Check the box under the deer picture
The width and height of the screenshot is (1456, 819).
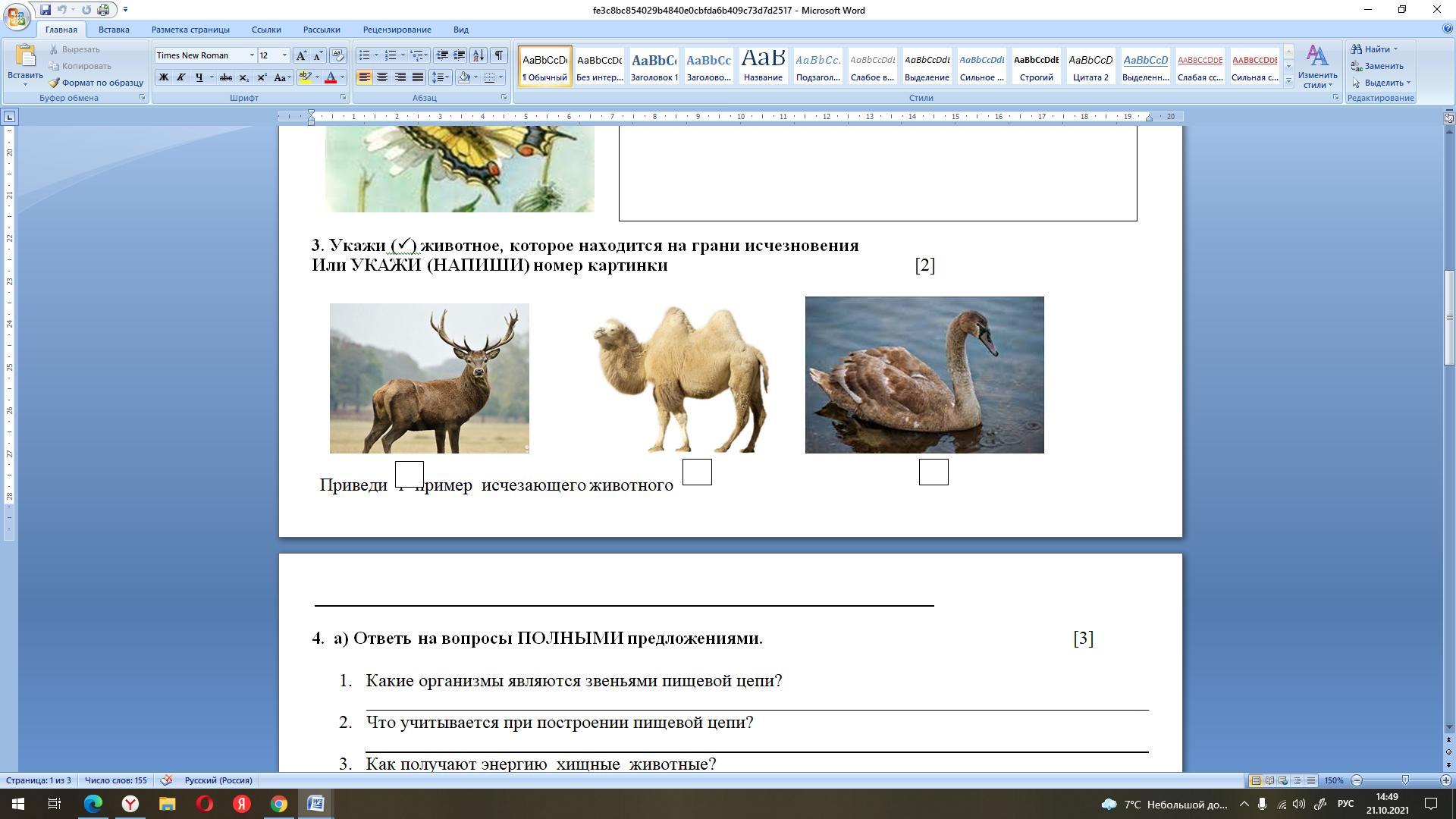pos(409,474)
